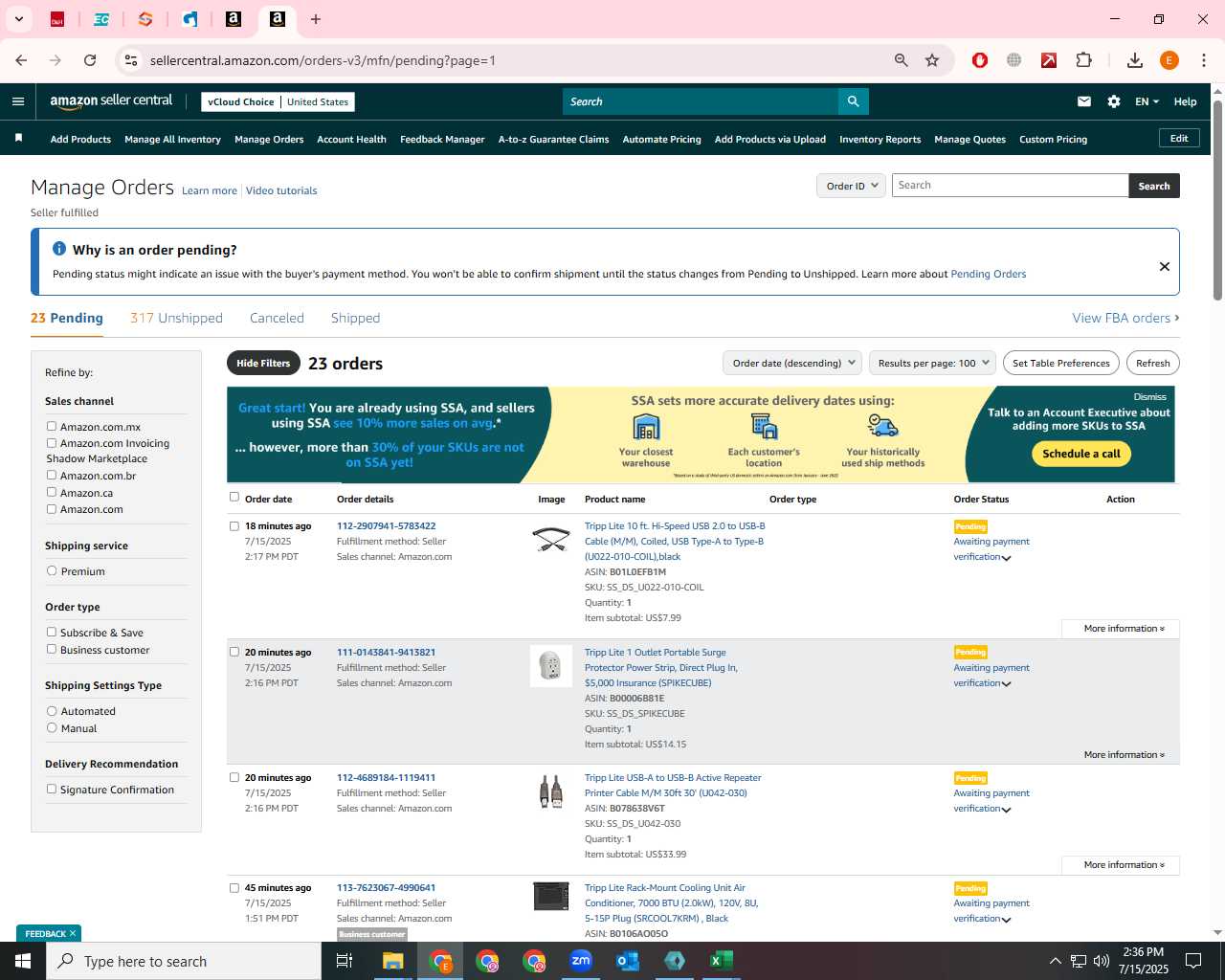Open browser downloads icon
The width and height of the screenshot is (1225, 980).
pyautogui.click(x=1135, y=60)
